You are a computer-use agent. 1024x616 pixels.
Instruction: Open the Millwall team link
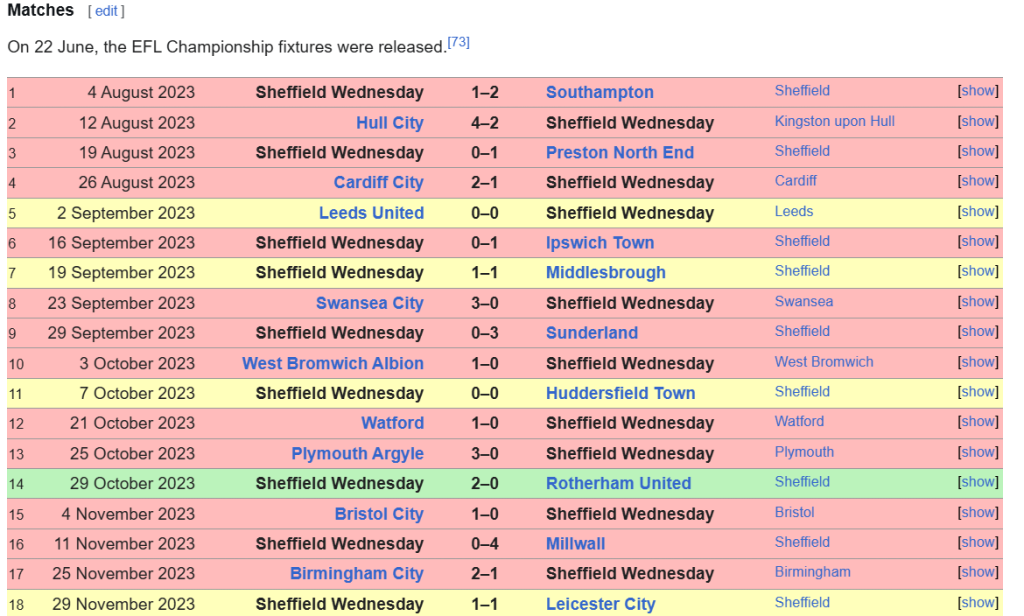tap(575, 543)
